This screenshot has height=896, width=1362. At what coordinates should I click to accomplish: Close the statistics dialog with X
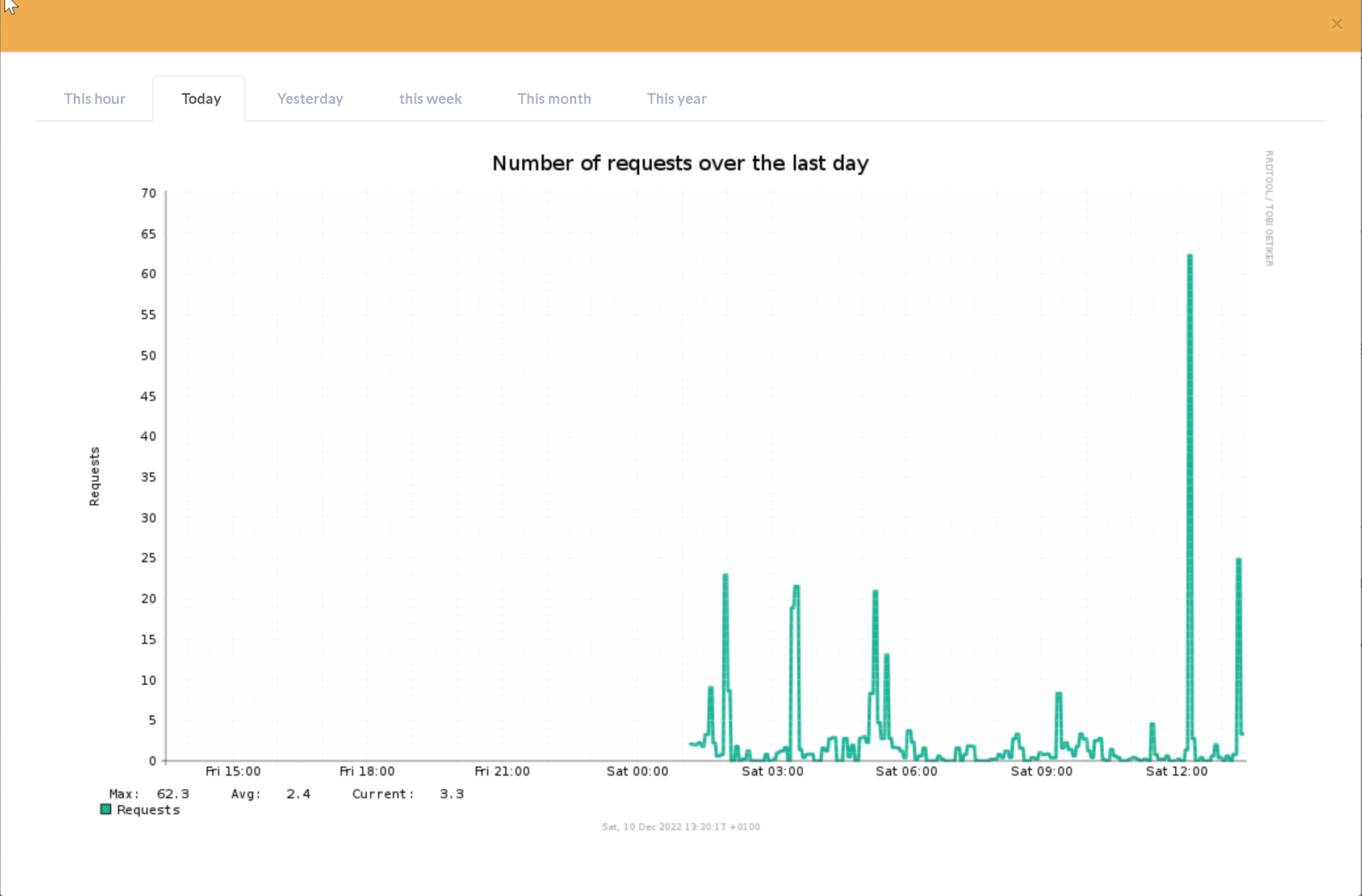tap(1337, 24)
